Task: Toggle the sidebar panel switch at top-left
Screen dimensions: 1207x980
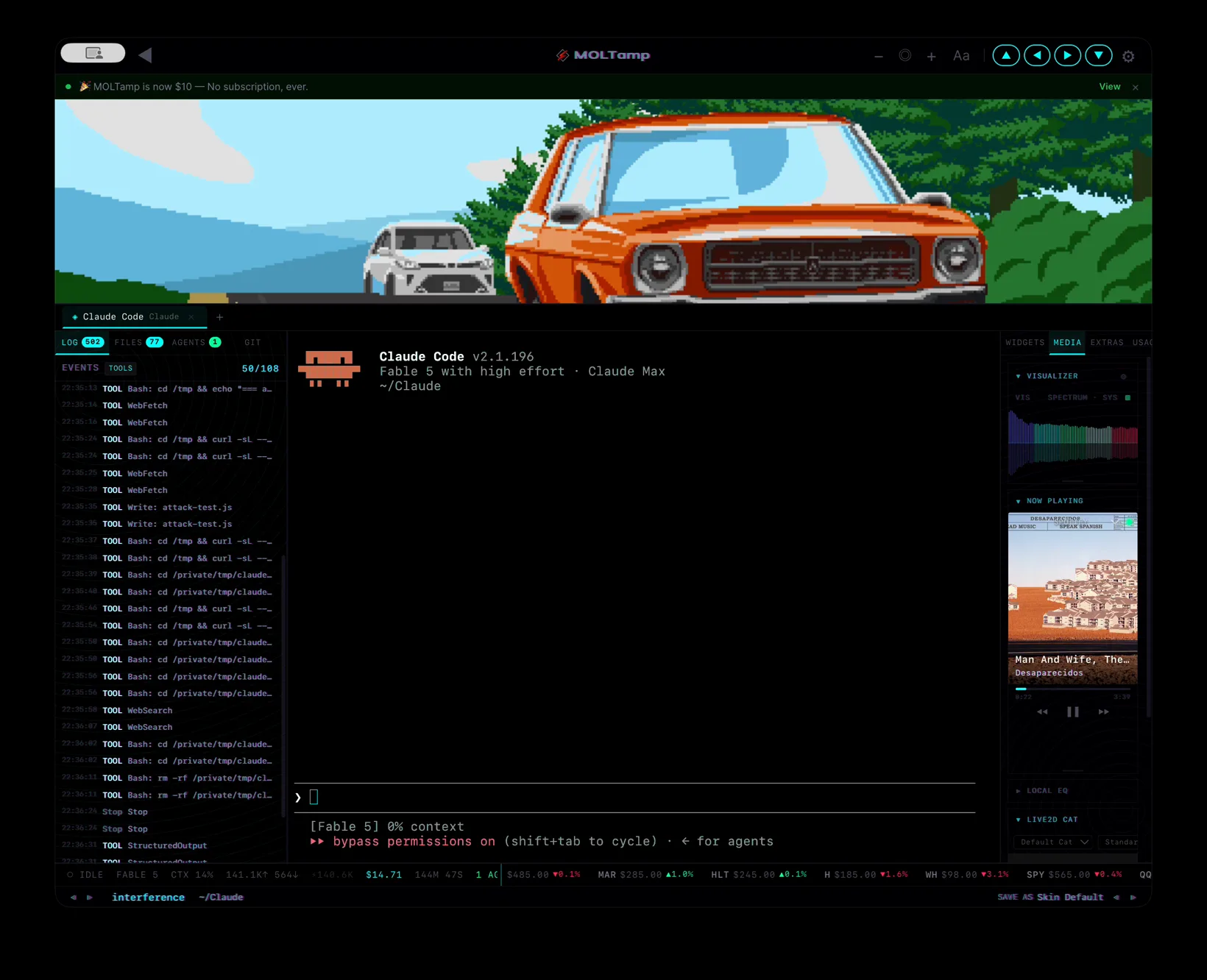Action: tap(93, 53)
